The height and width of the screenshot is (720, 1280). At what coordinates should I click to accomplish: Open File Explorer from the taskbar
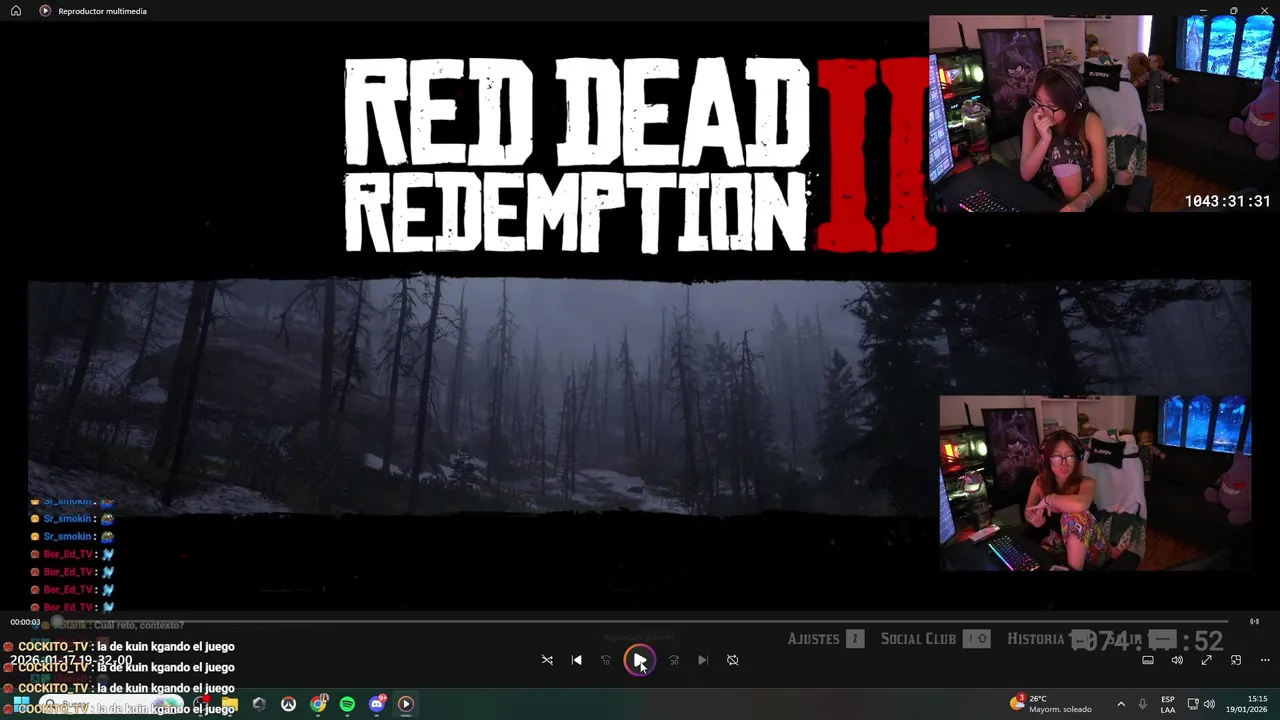[x=230, y=704]
